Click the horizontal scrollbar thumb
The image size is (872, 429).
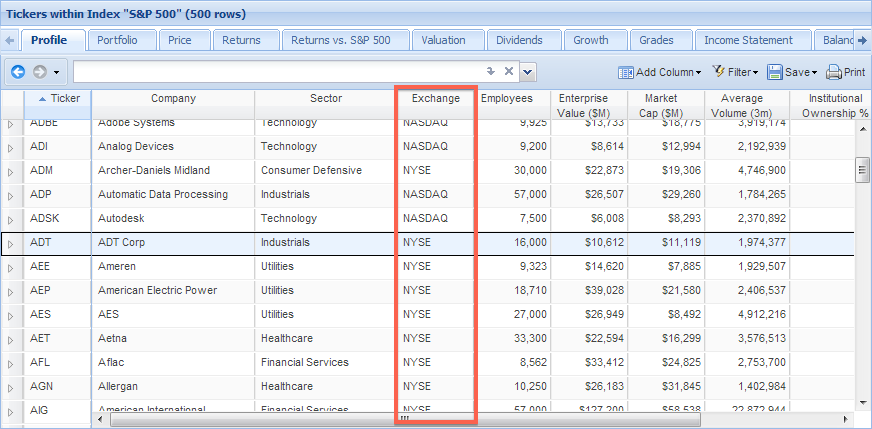pyautogui.click(x=405, y=419)
